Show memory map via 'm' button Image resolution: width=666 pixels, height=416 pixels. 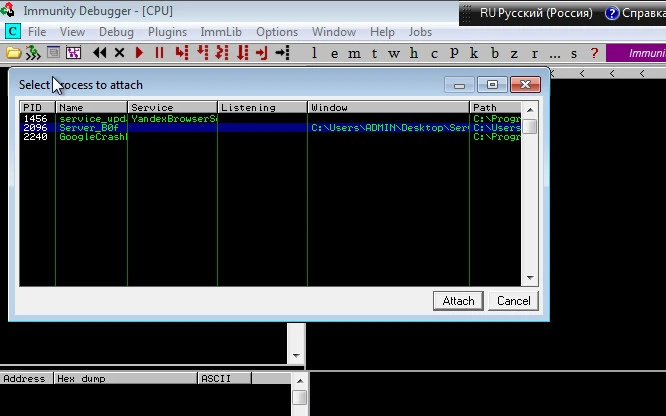354,54
